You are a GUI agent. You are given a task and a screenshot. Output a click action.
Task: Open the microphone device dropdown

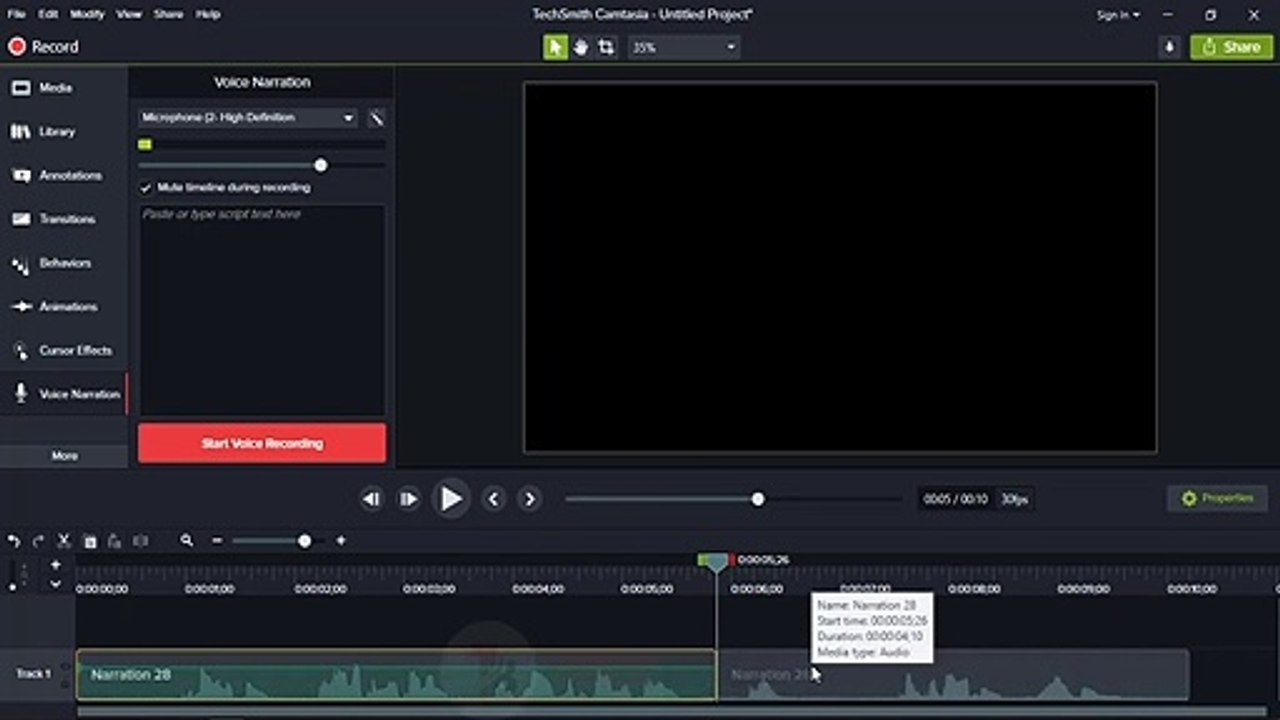(x=248, y=118)
